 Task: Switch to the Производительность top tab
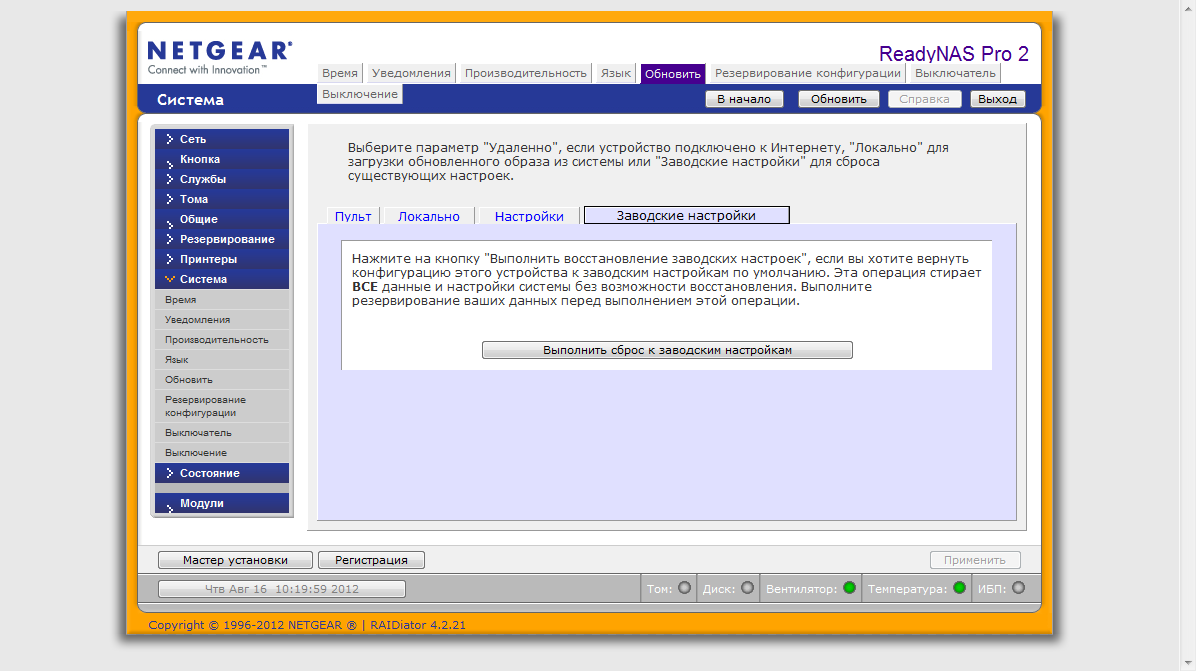(x=526, y=73)
